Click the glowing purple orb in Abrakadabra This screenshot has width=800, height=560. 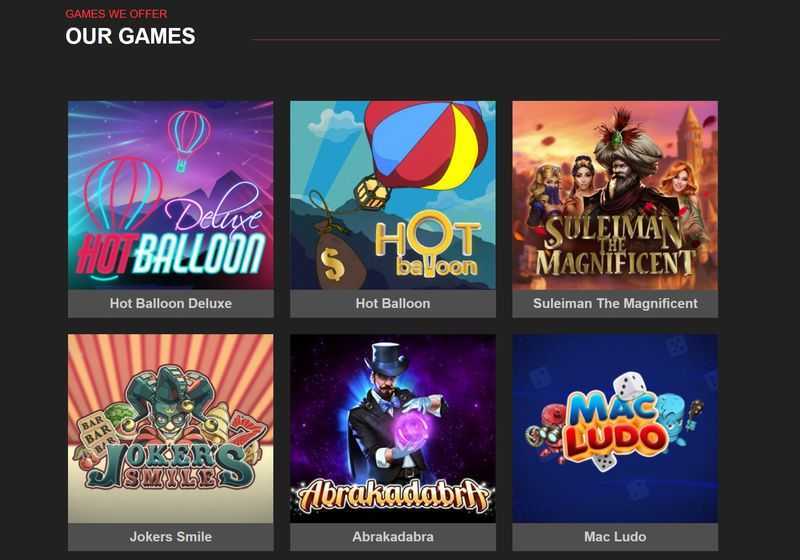click(410, 430)
